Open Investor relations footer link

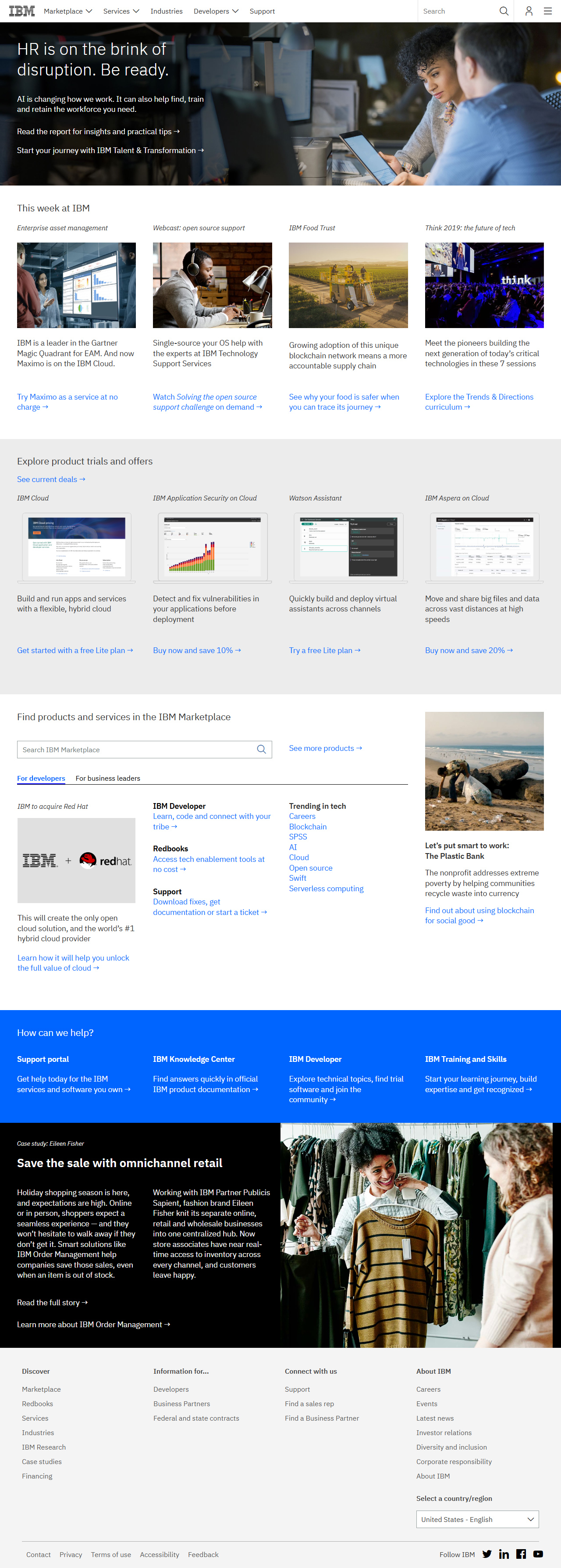(x=444, y=1432)
